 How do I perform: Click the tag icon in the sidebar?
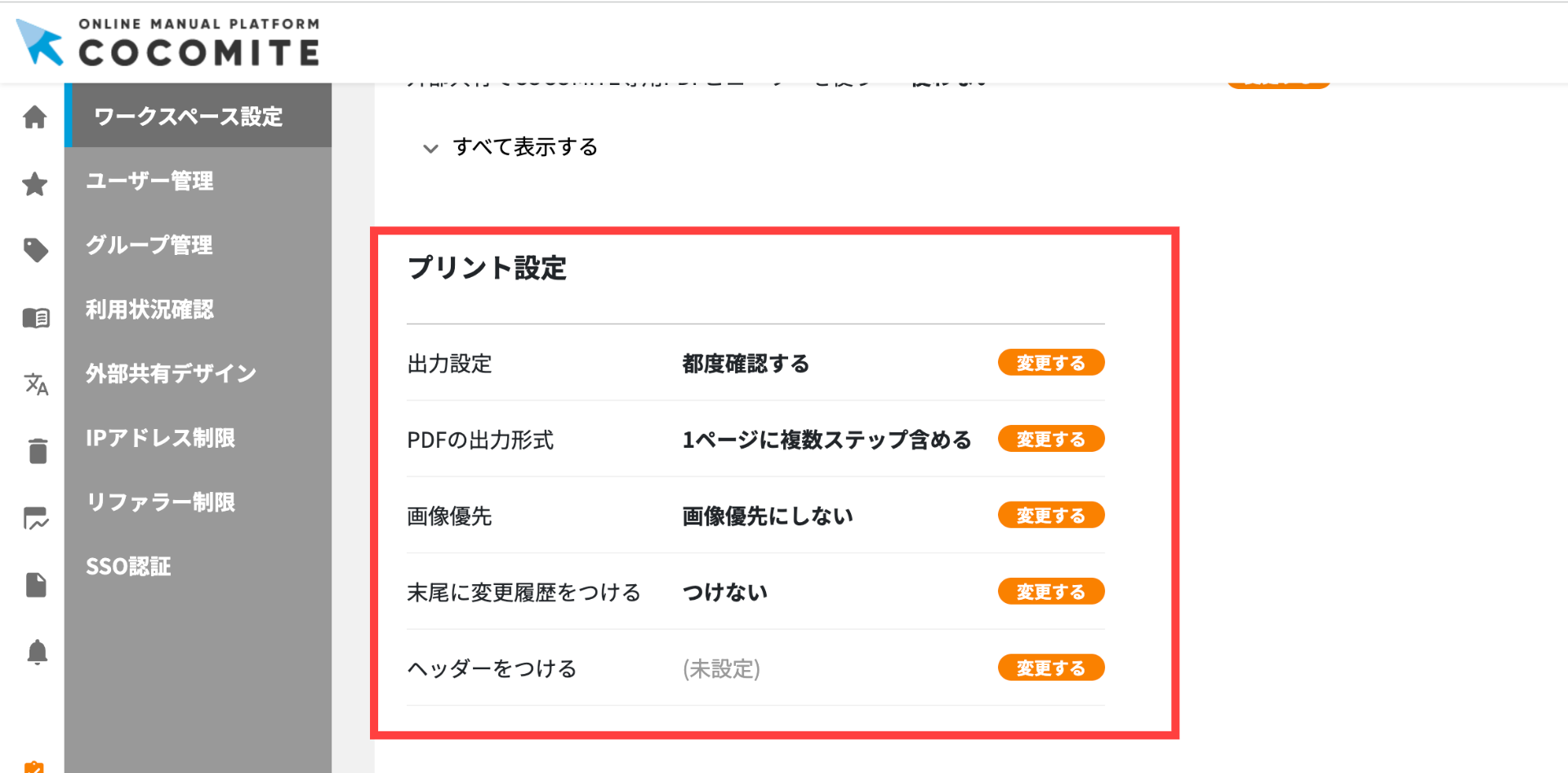(35, 250)
